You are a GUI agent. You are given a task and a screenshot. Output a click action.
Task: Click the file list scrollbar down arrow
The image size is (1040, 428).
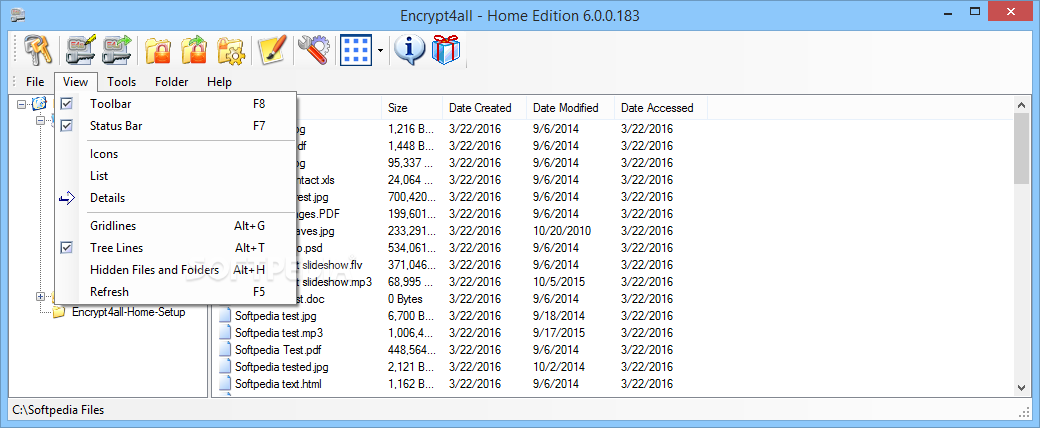pyautogui.click(x=1021, y=388)
